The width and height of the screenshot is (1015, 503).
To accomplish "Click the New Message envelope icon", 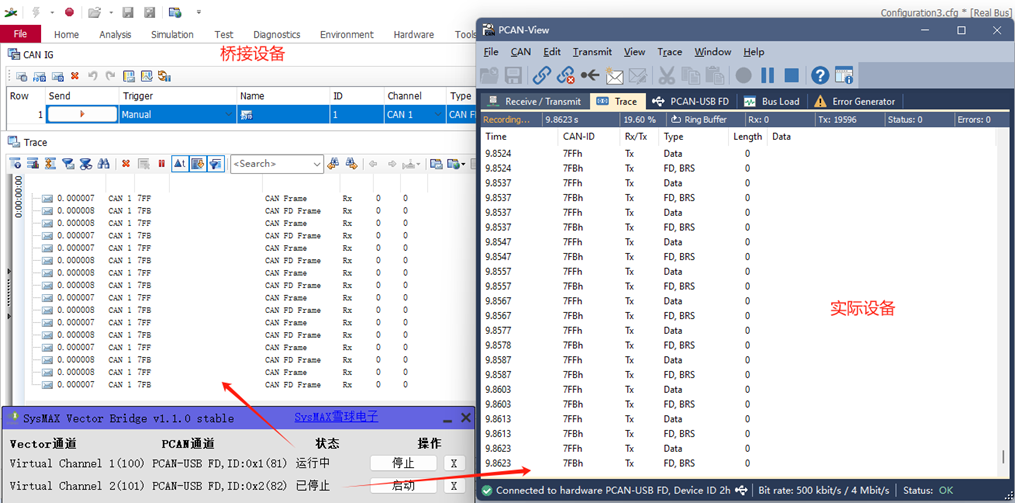I will [x=614, y=76].
